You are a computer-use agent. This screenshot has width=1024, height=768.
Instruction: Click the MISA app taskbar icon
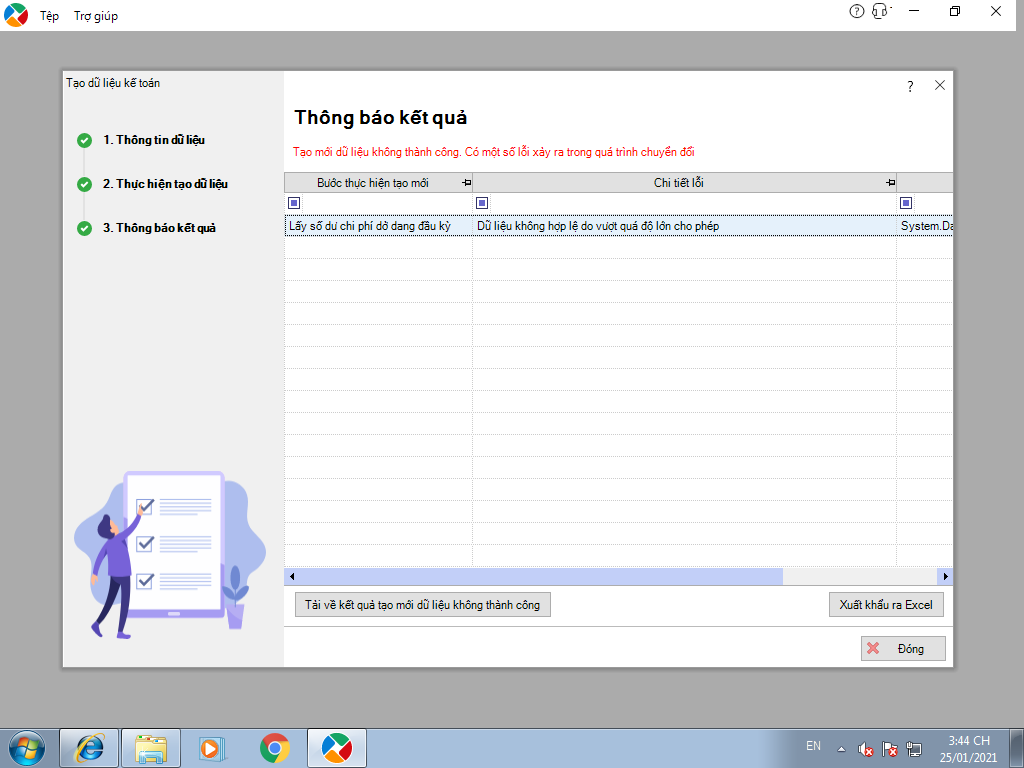(337, 748)
